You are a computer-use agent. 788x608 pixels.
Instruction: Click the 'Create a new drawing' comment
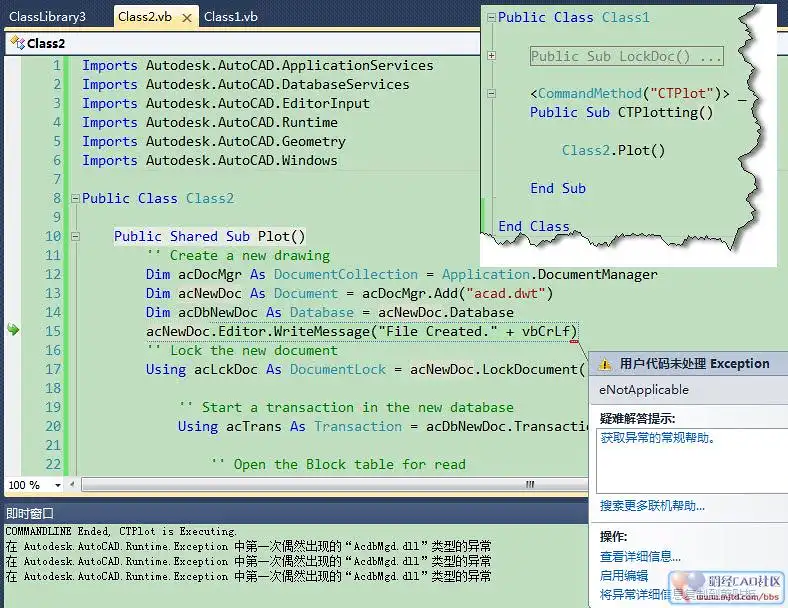point(238,255)
